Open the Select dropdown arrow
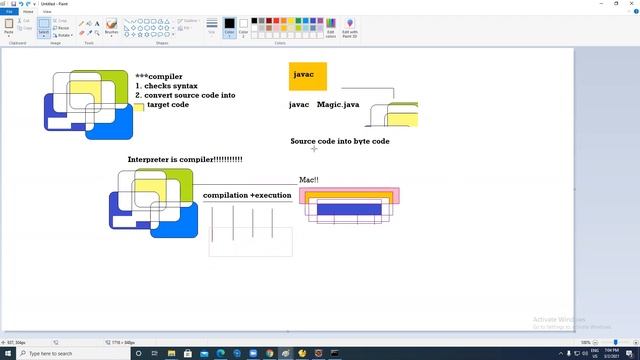Screen dimensions: 640x360 (44, 36)
